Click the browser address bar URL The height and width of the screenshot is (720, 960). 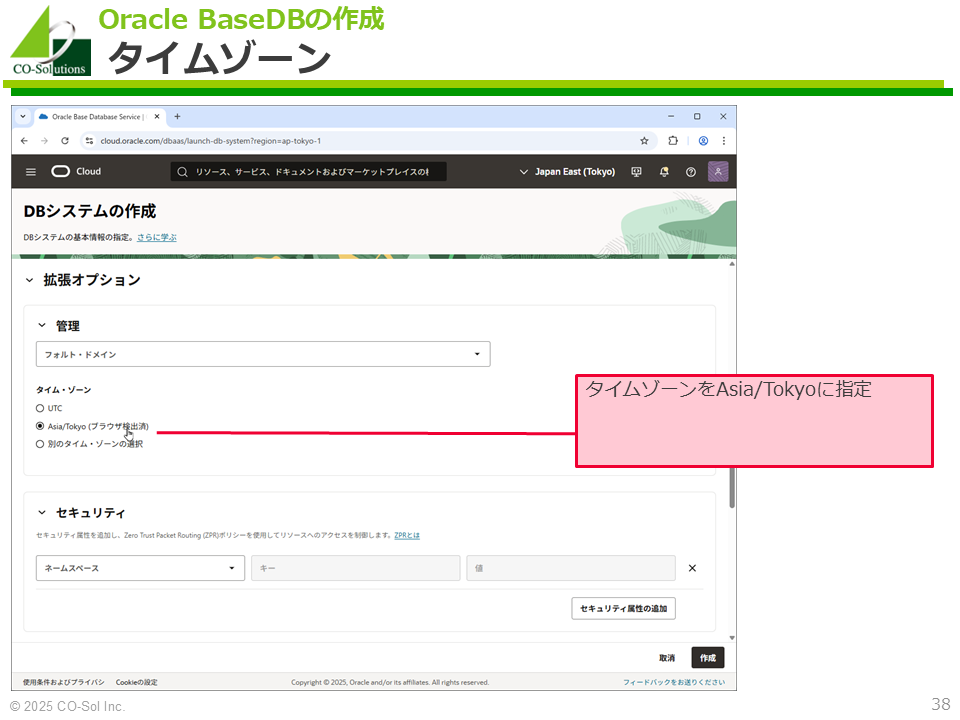[211, 141]
